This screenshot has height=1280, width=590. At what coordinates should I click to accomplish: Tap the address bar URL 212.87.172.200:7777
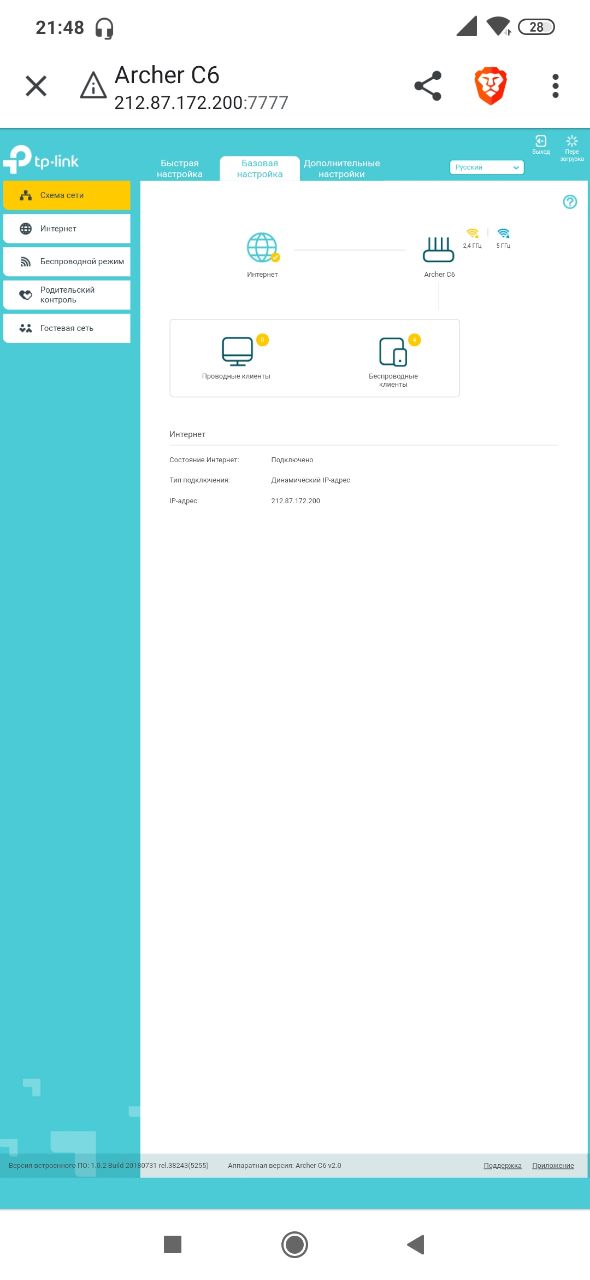(201, 102)
